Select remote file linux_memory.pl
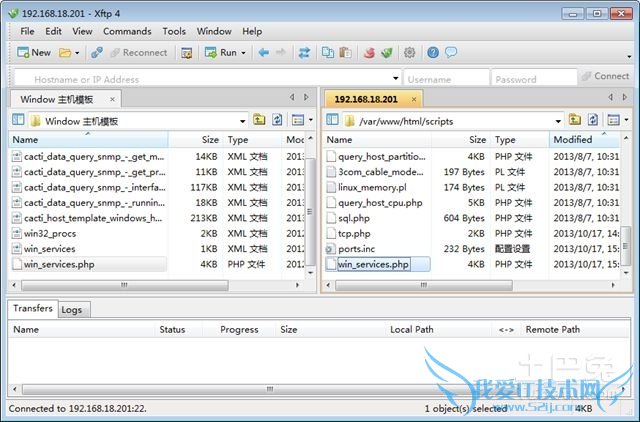Screen dimensions: 640x422 tap(367, 188)
